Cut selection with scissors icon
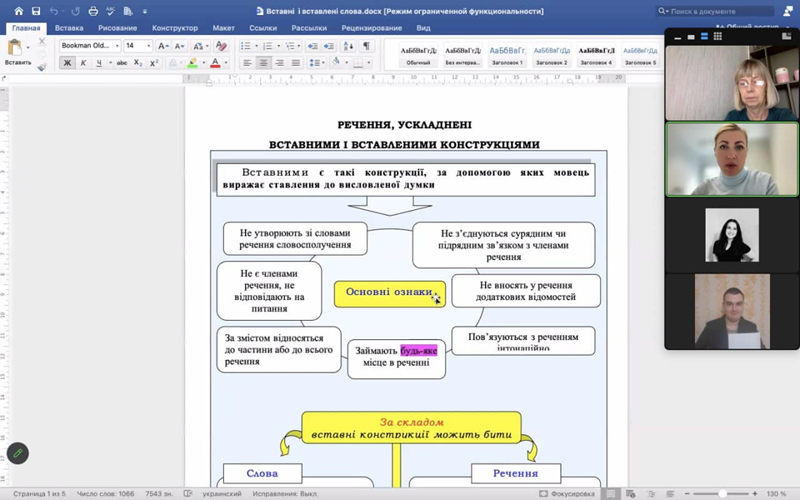Viewport: 800px width, 500px height. click(x=42, y=41)
